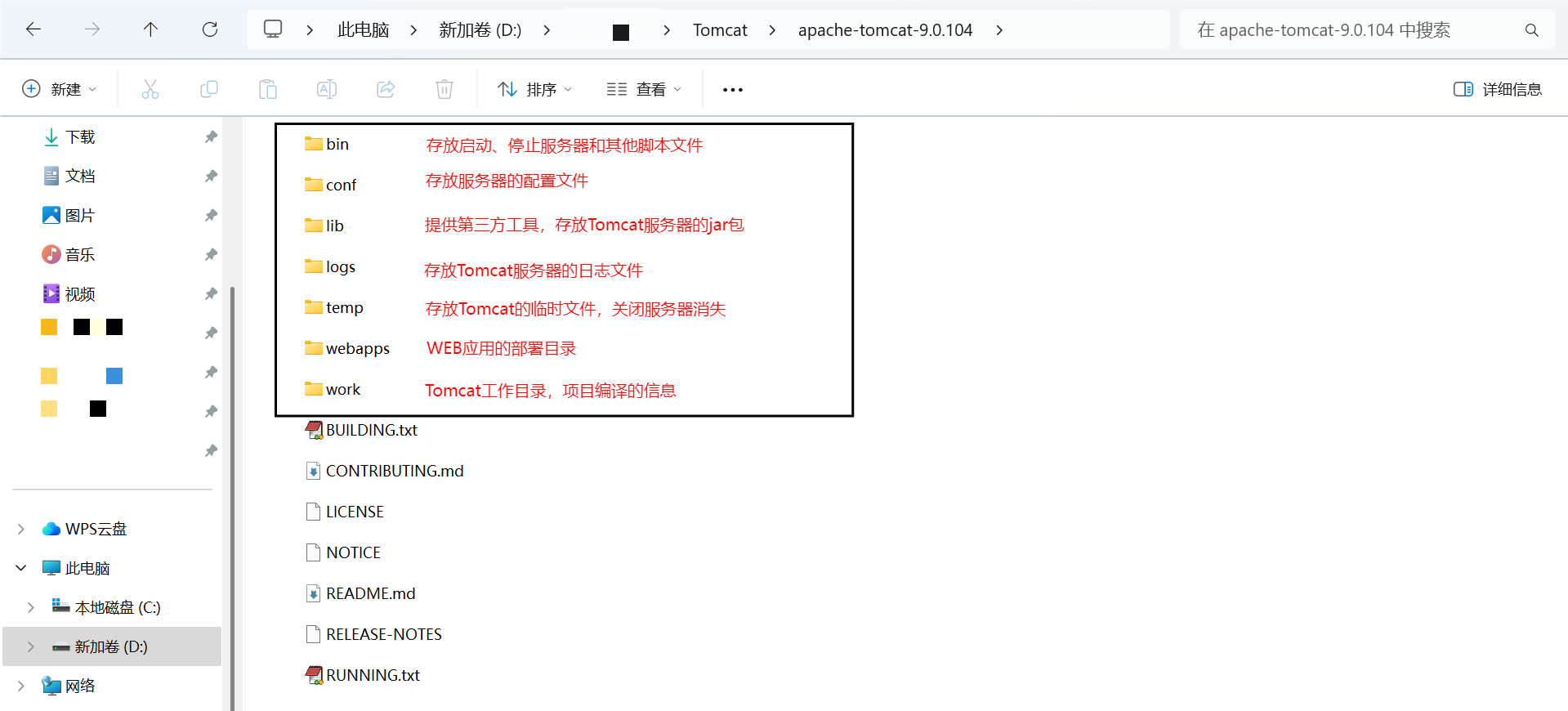Open 文档 in quick access

coord(69,177)
